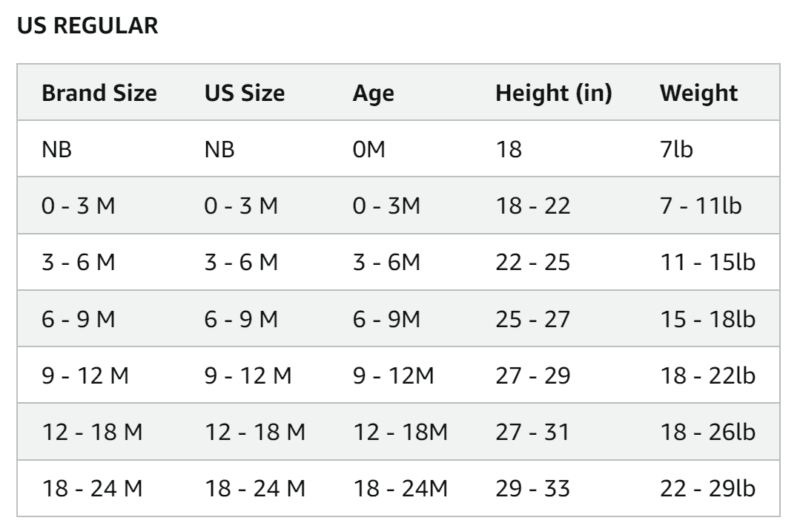Click the US Size column header
This screenshot has width=800, height=532.
tap(245, 93)
